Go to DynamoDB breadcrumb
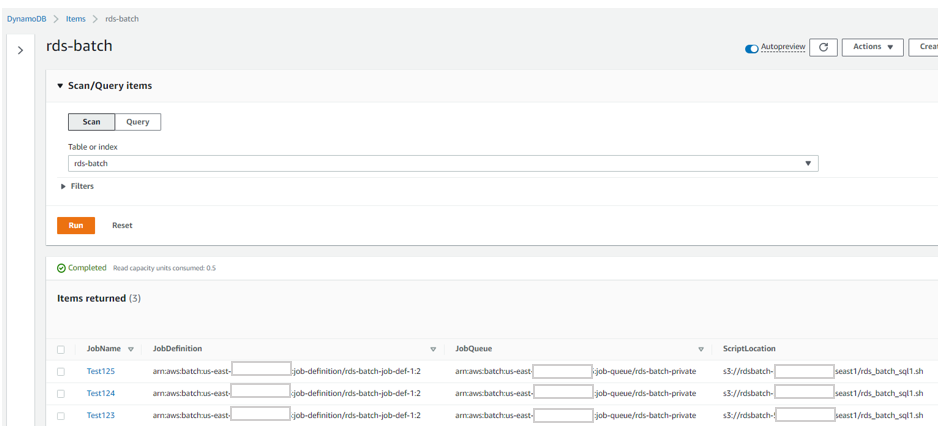The image size is (939, 434). click(26, 19)
